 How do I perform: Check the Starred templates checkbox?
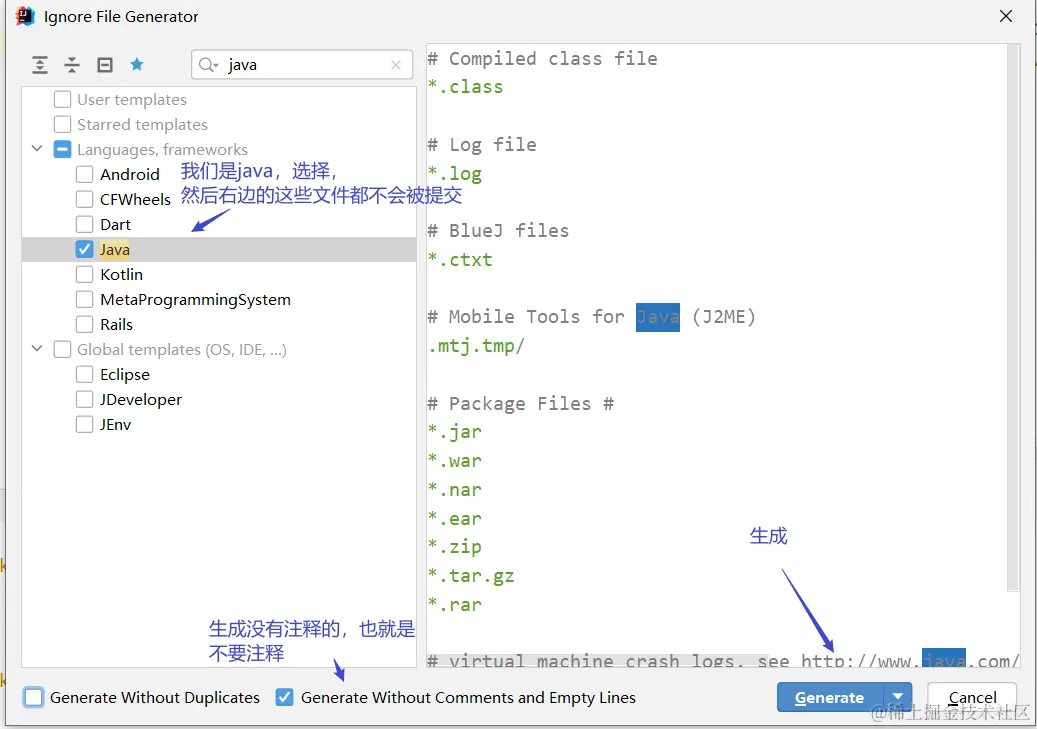[x=62, y=124]
